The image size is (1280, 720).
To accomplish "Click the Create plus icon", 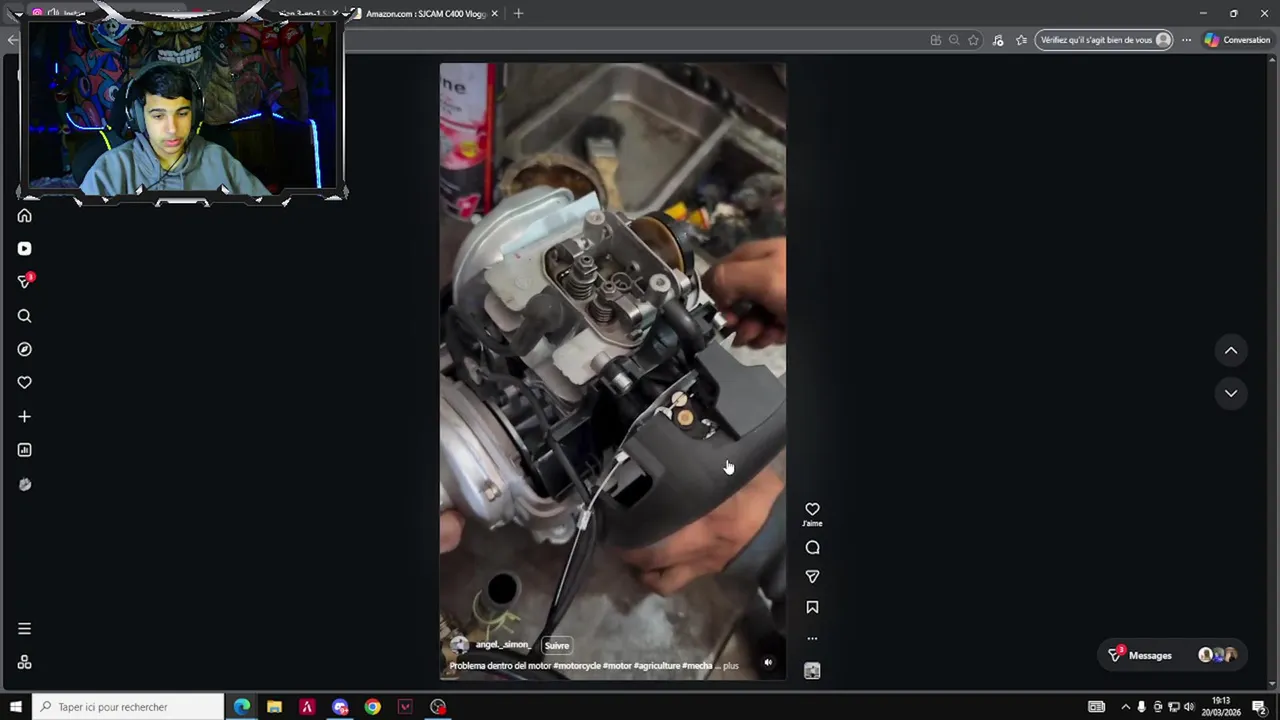I will (24, 416).
